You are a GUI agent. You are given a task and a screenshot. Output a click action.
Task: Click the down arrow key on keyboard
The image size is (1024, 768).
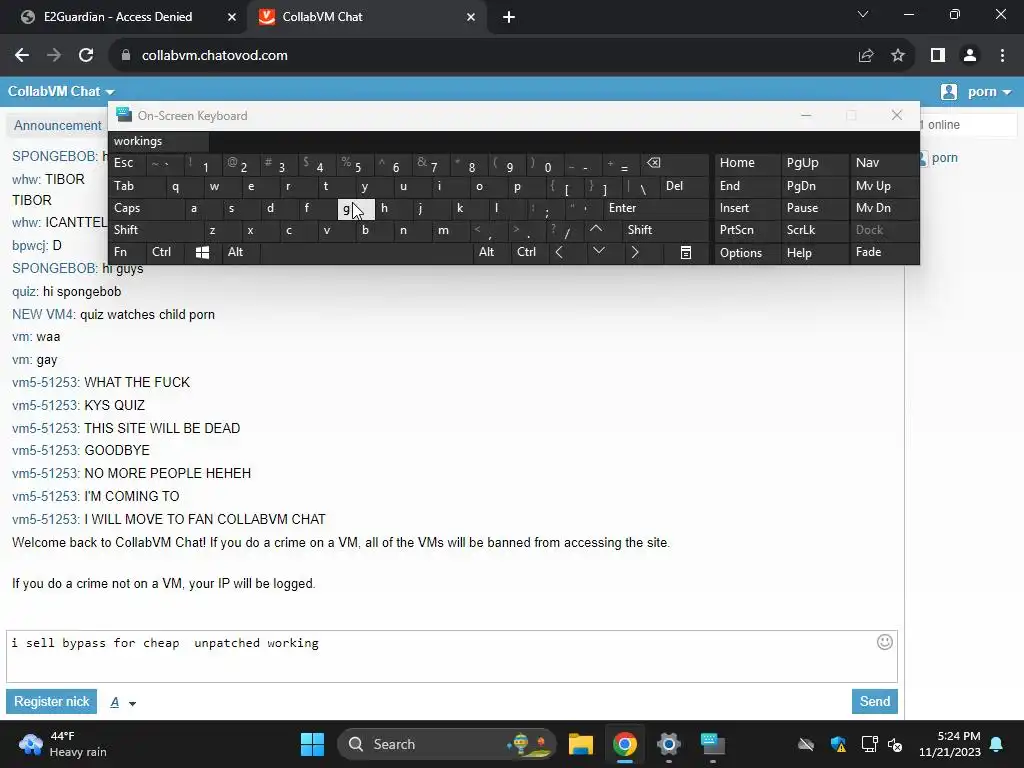[598, 251]
